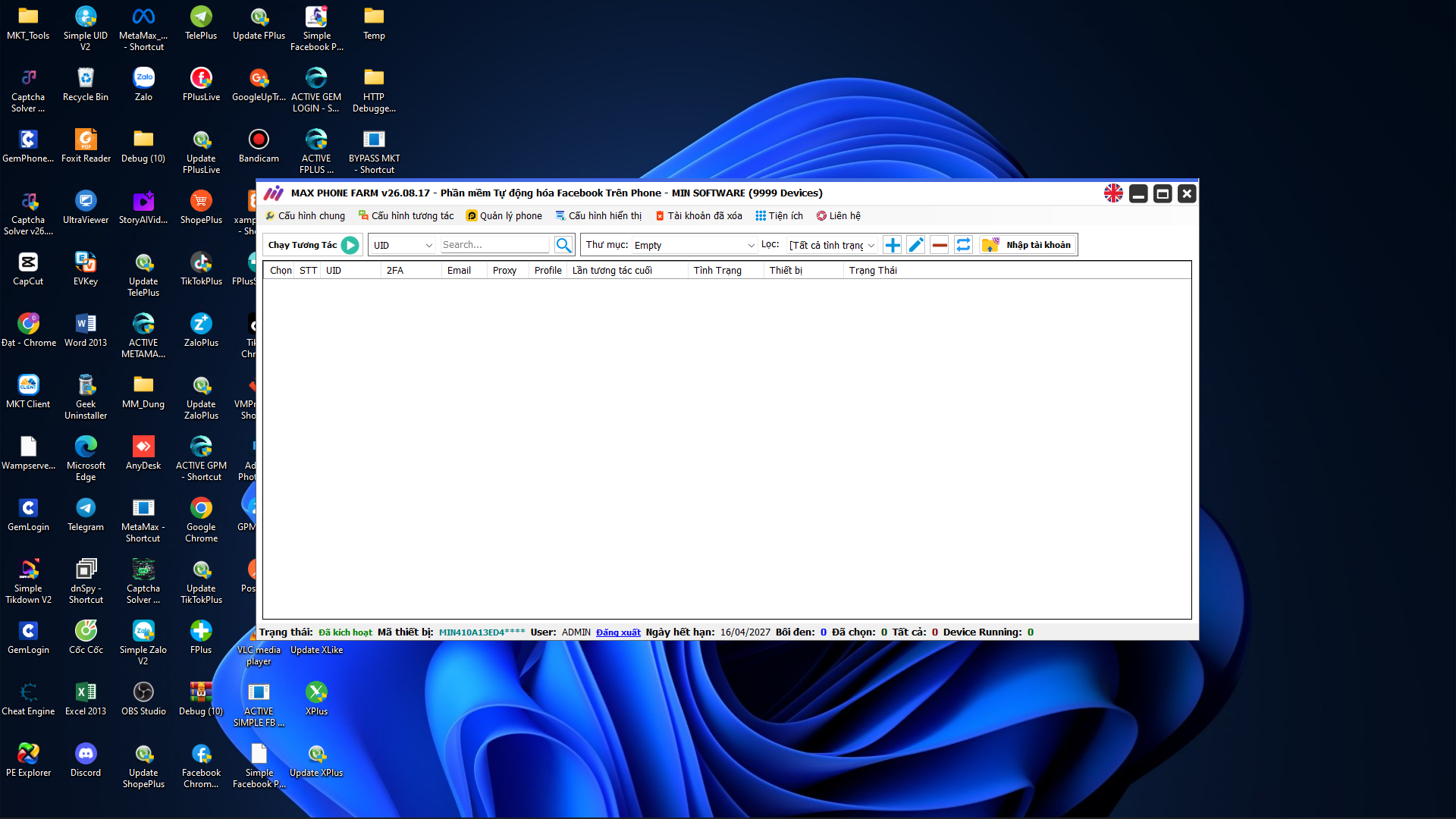Select the Temp folder on desktop
This screenshot has width=1456, height=819.
coord(374,24)
